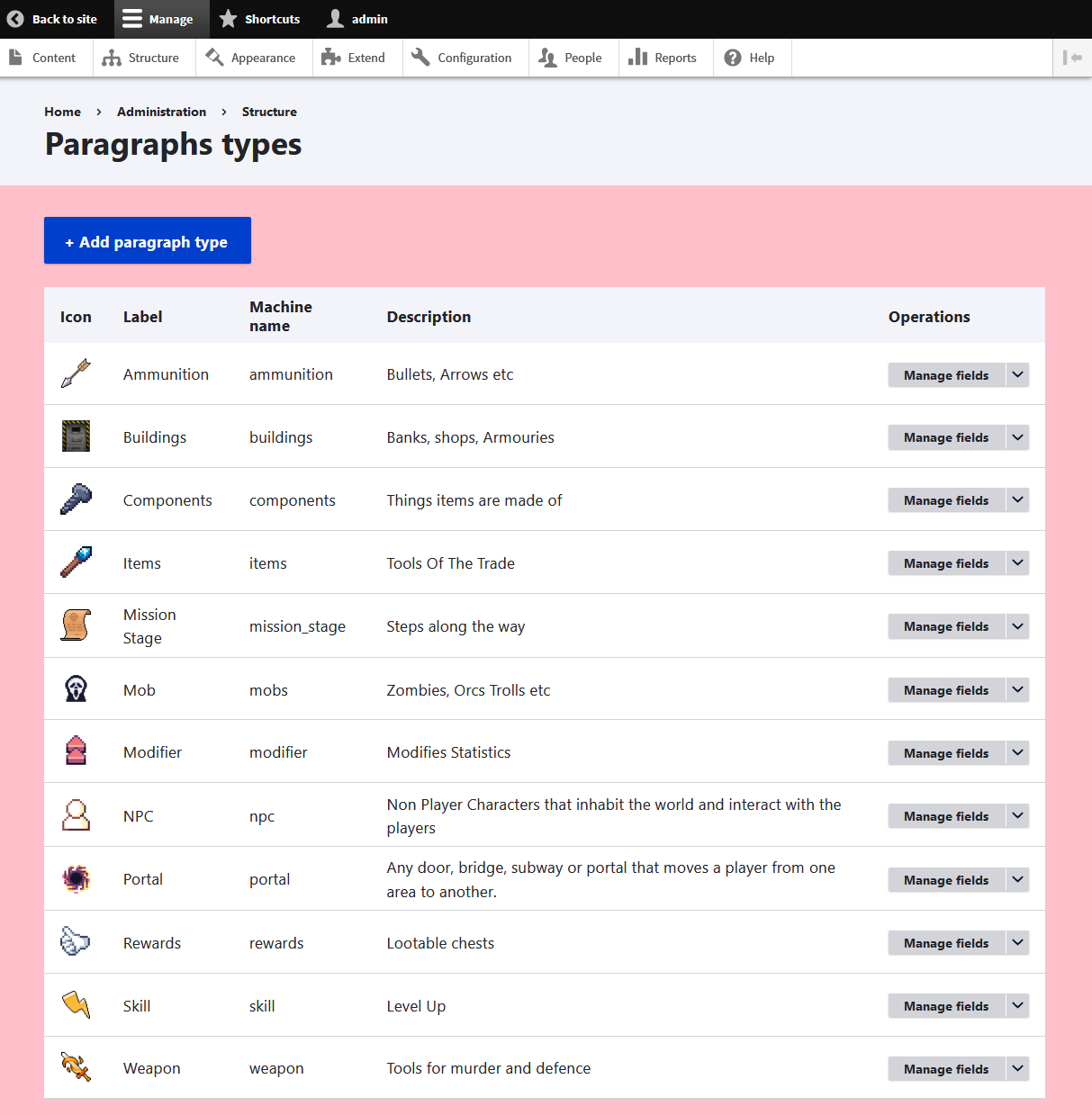
Task: Expand operations dropdown for Ammunition row
Action: 1017,374
